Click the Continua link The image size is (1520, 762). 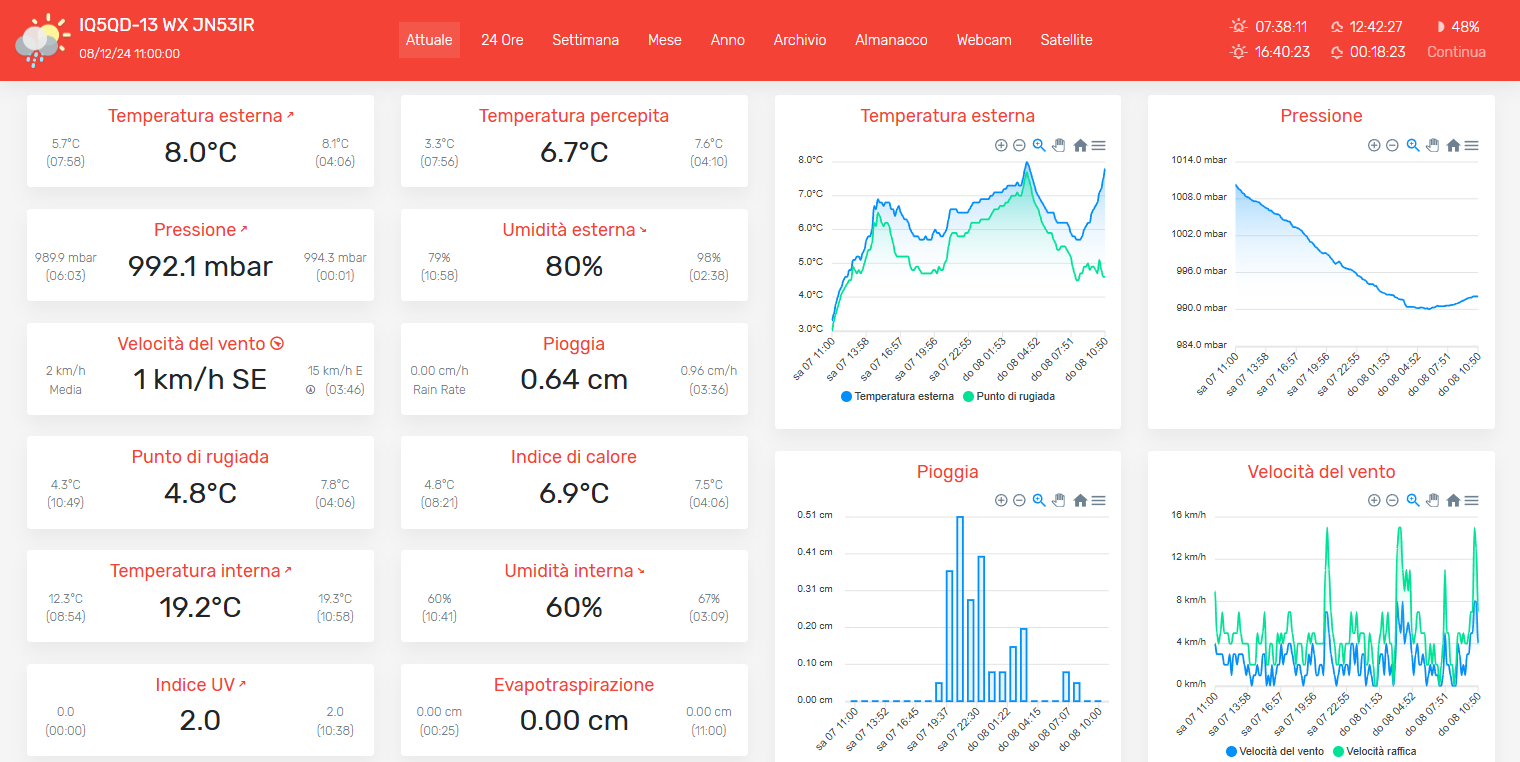coord(1456,52)
